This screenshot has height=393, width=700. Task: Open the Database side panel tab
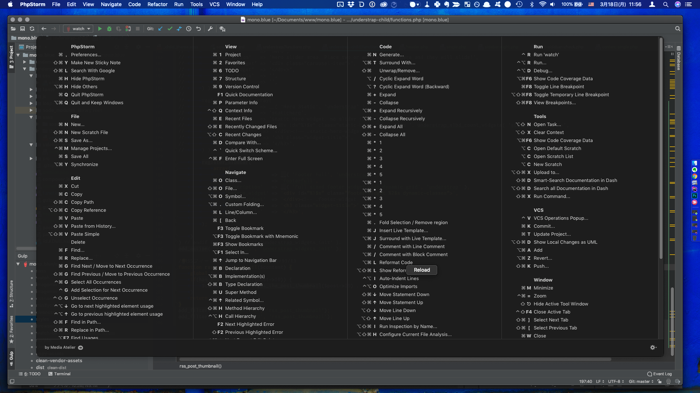pos(679,59)
